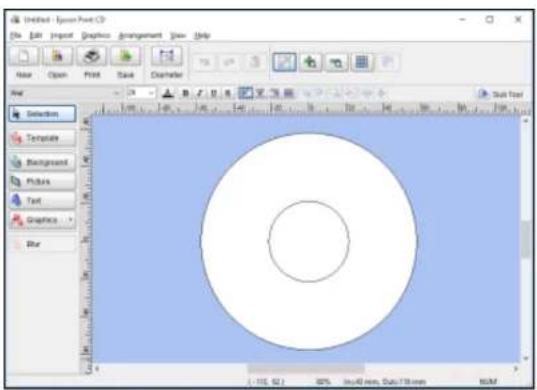Click the Text tool button
The width and height of the screenshot is (537, 390).
click(42, 200)
